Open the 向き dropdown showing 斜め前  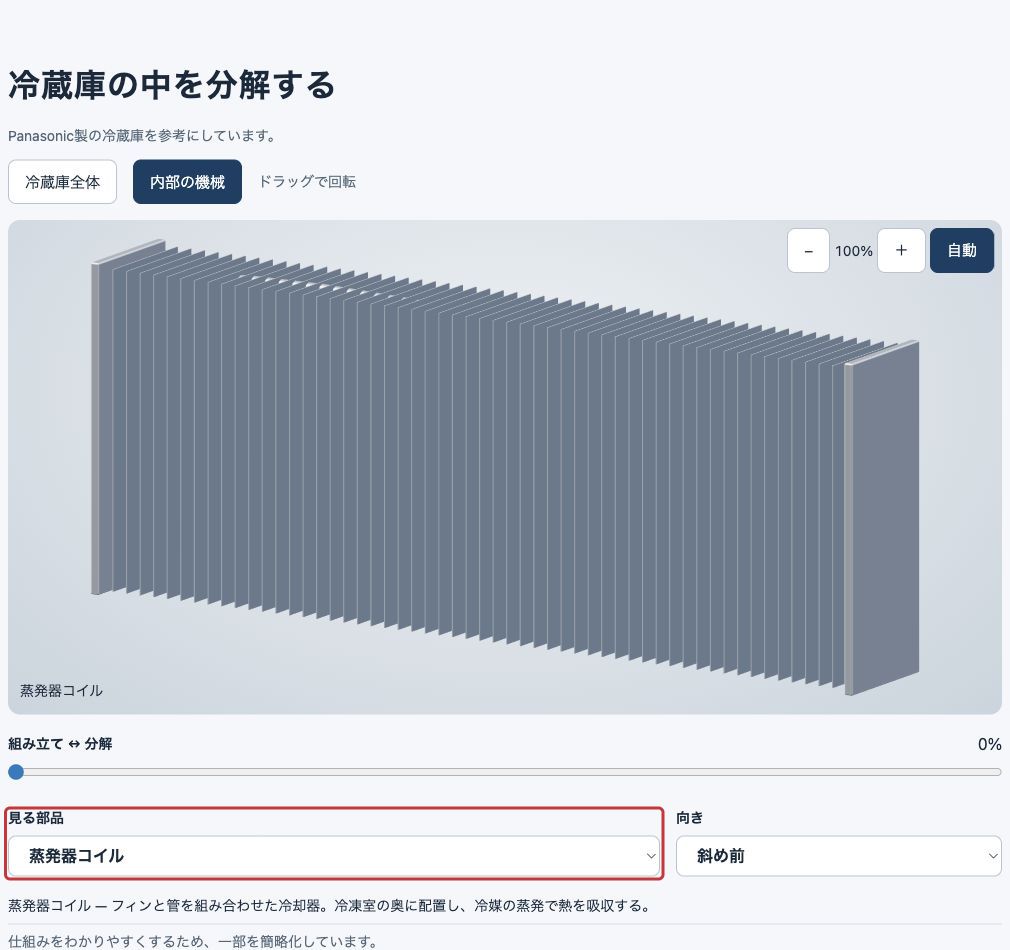(x=839, y=856)
